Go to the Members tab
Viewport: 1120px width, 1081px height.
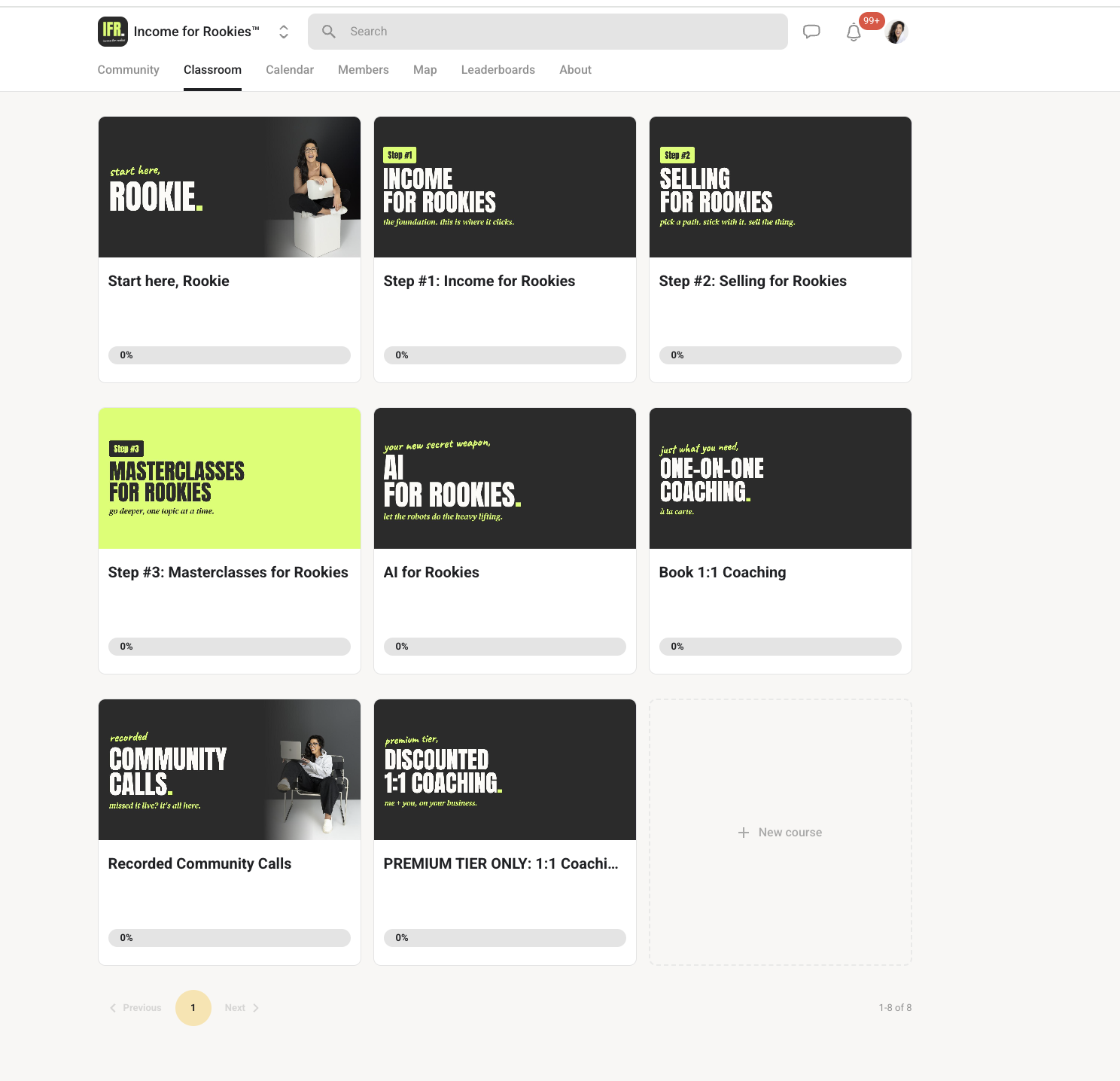coord(364,70)
